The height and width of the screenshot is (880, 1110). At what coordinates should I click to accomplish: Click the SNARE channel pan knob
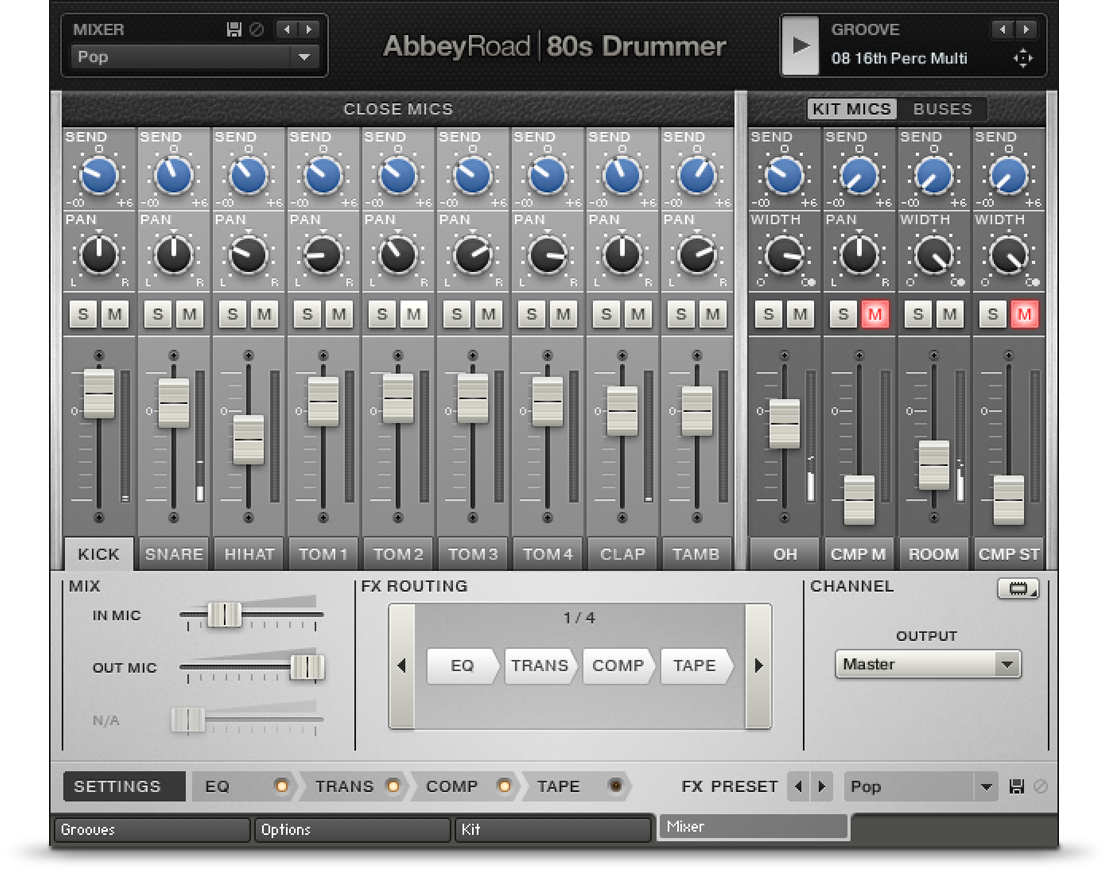pyautogui.click(x=173, y=255)
